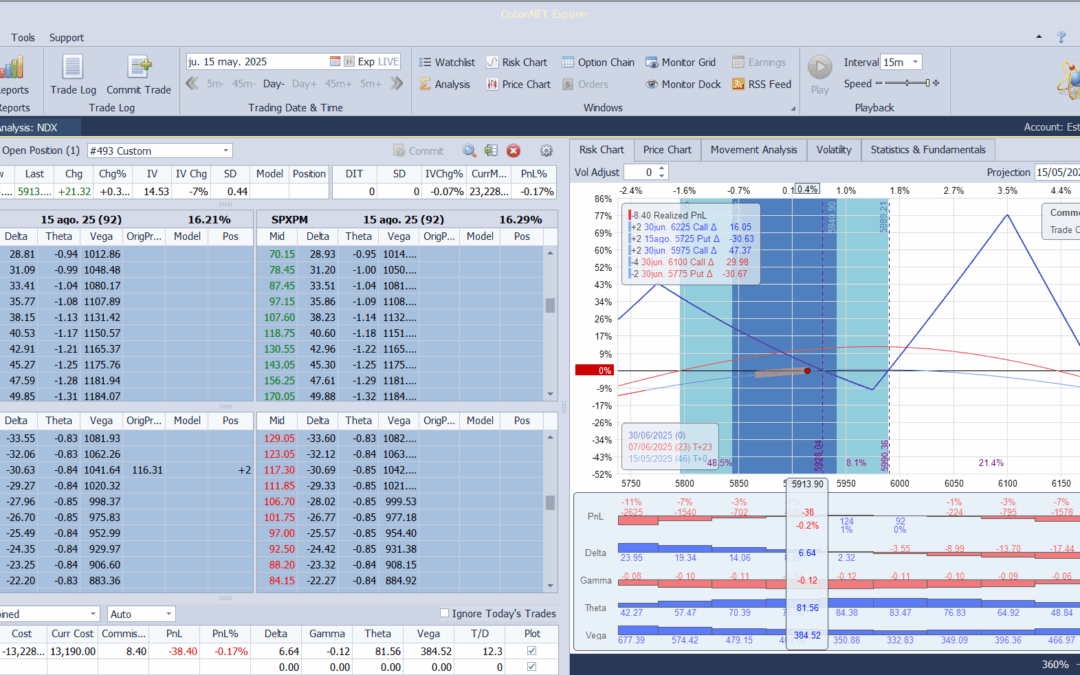Open the Watchlist window
The width and height of the screenshot is (1080, 675).
point(447,62)
